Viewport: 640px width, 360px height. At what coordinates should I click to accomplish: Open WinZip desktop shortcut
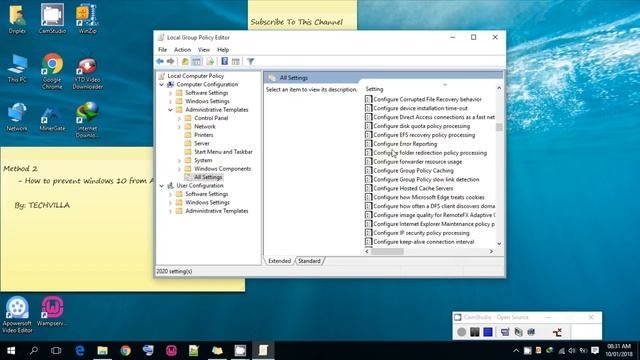click(87, 19)
